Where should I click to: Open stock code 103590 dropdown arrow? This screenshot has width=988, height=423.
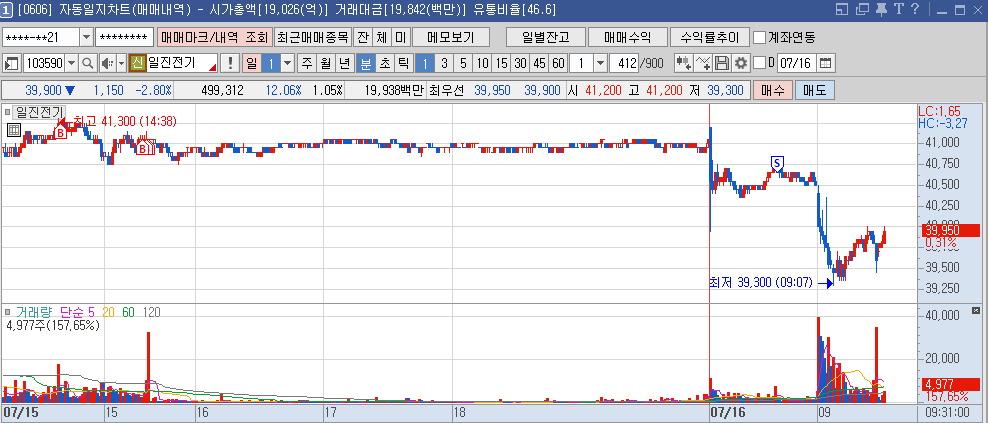[71, 63]
